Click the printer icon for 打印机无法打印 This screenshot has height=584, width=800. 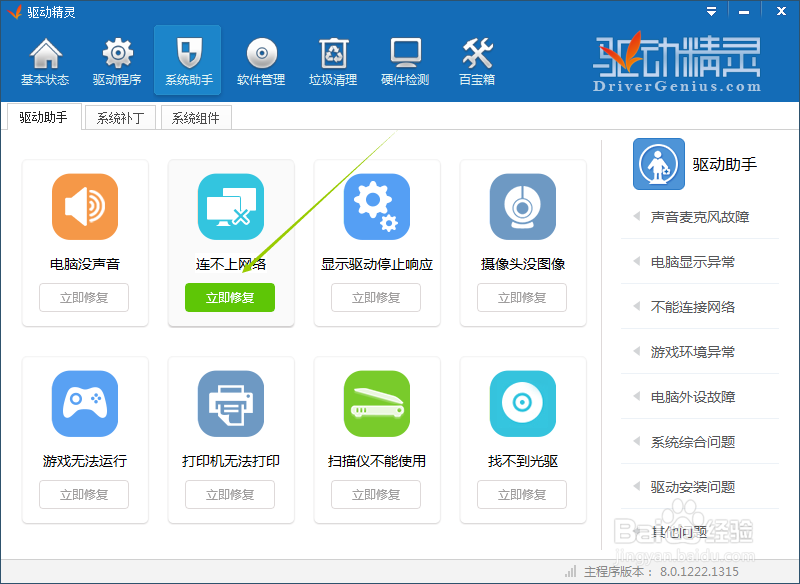(x=230, y=404)
